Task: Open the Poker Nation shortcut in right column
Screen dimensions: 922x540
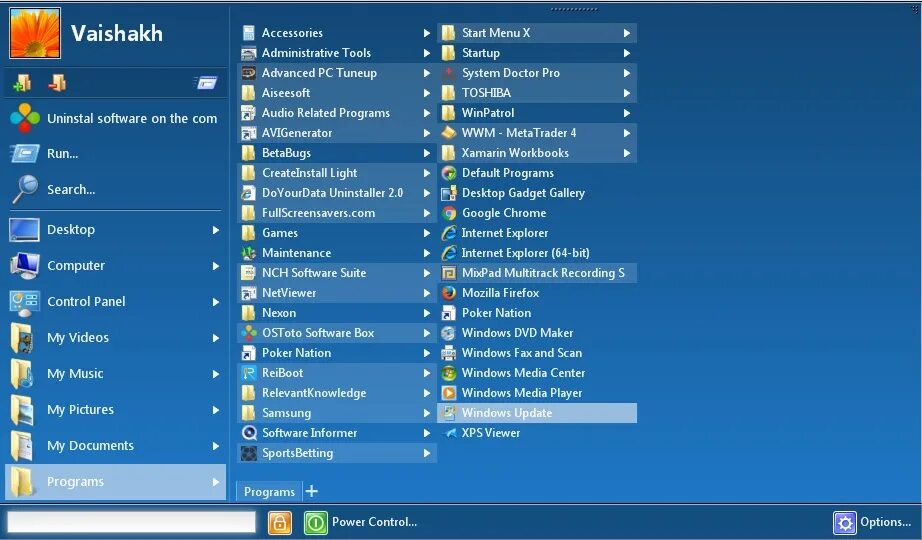Action: click(x=536, y=313)
